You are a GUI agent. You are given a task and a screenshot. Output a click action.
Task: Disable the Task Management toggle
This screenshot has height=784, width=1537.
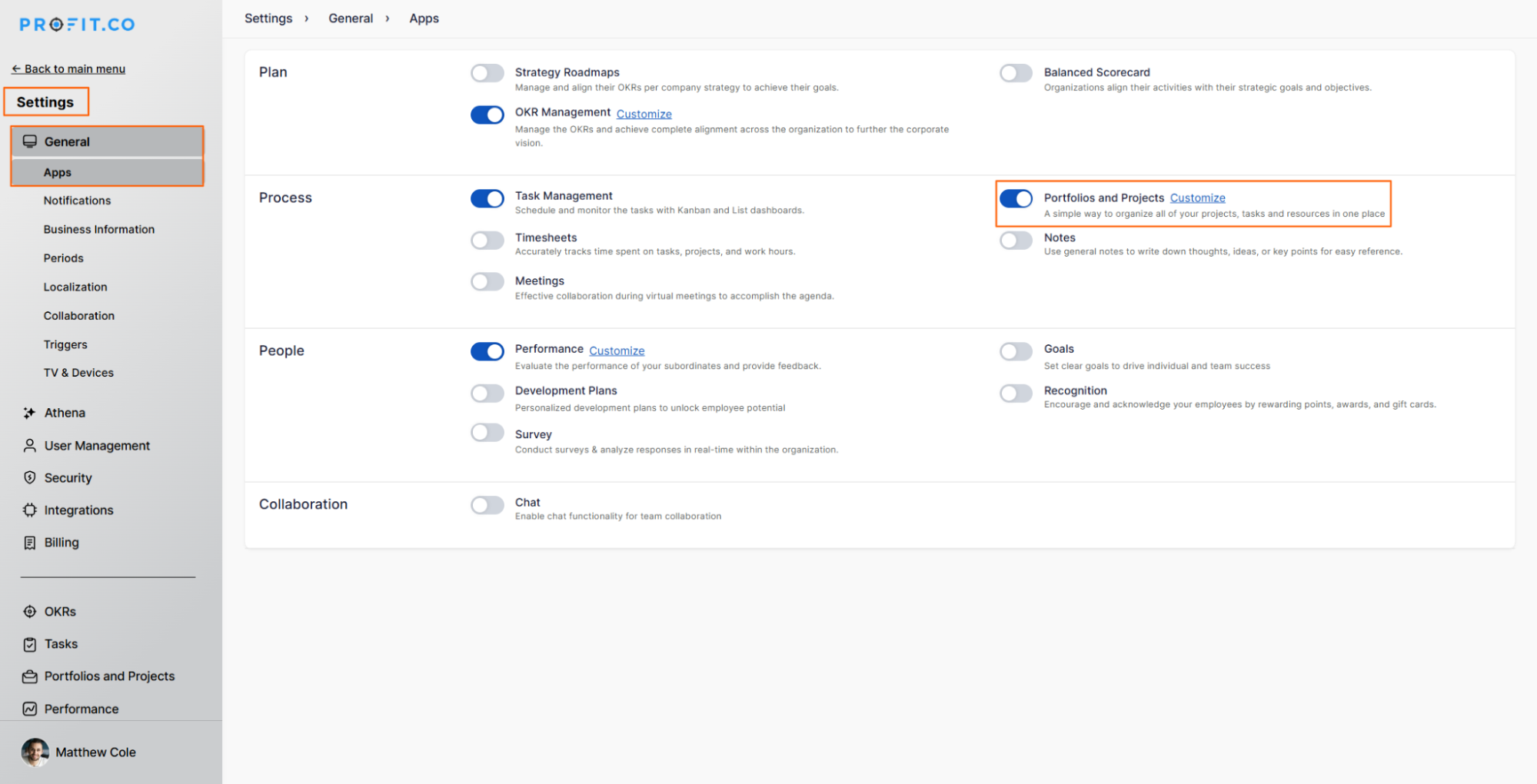click(x=487, y=198)
